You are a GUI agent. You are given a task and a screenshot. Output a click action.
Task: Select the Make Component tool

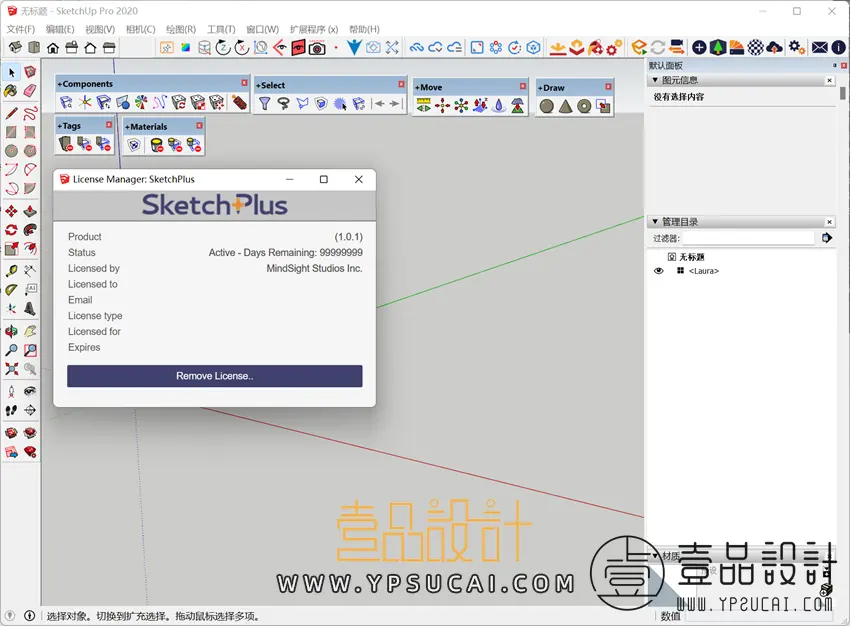(30, 72)
